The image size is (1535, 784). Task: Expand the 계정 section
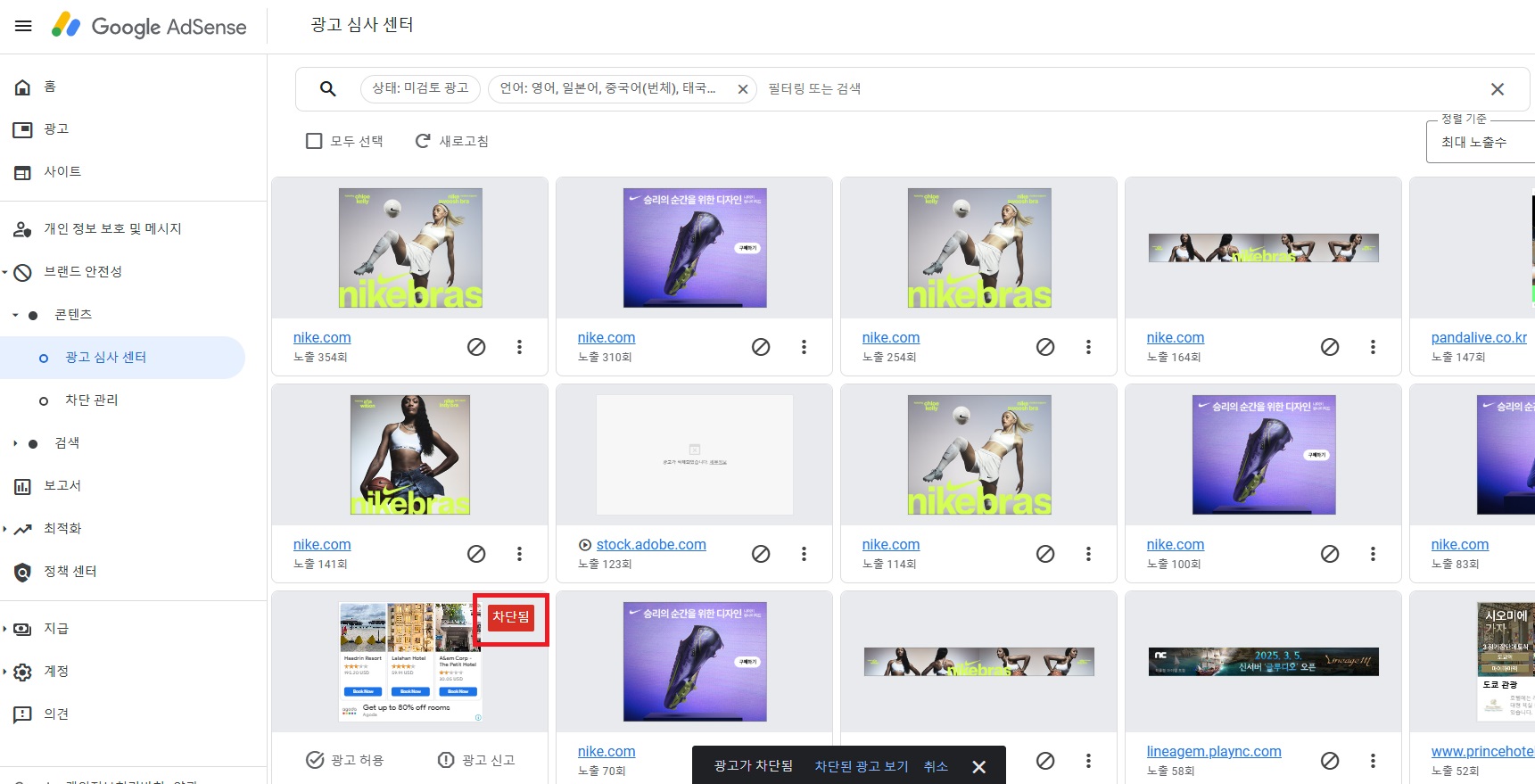tap(4, 672)
